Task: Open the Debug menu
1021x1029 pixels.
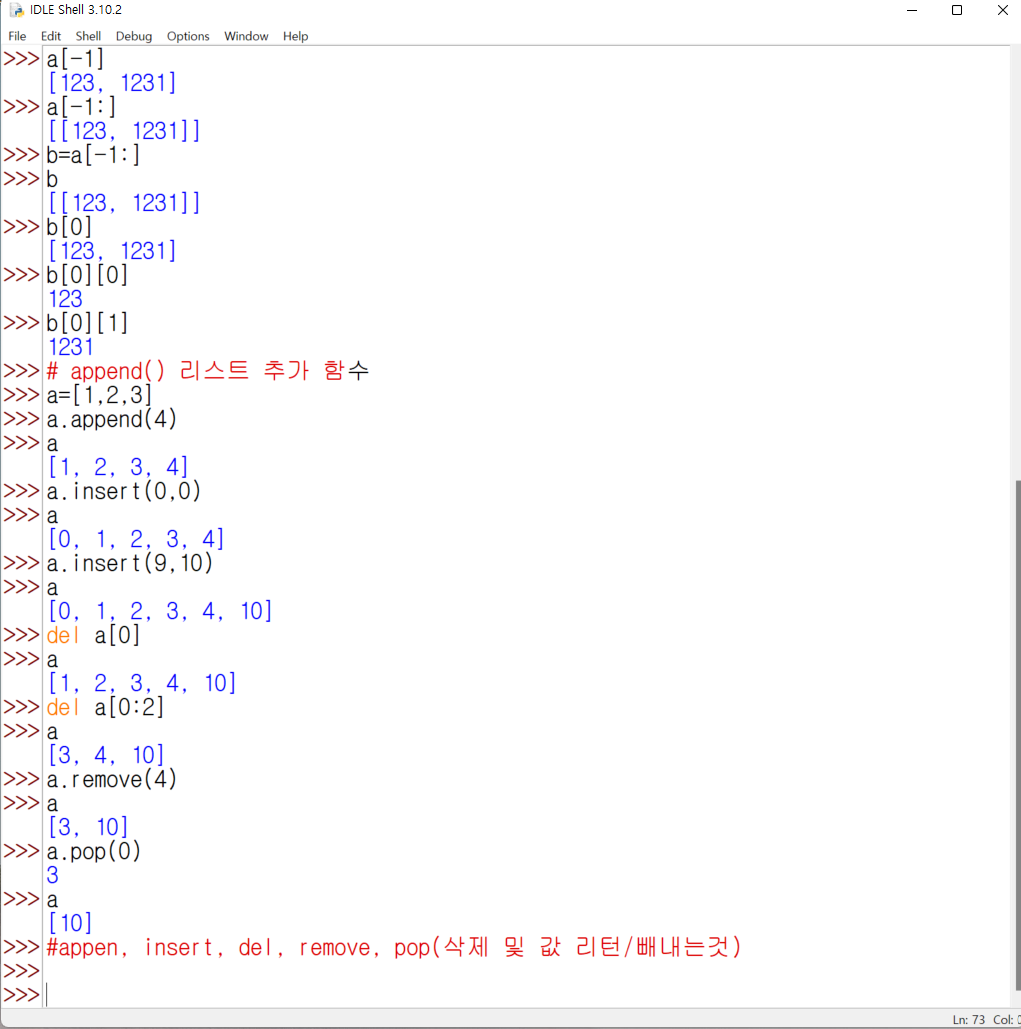Action: [x=134, y=36]
